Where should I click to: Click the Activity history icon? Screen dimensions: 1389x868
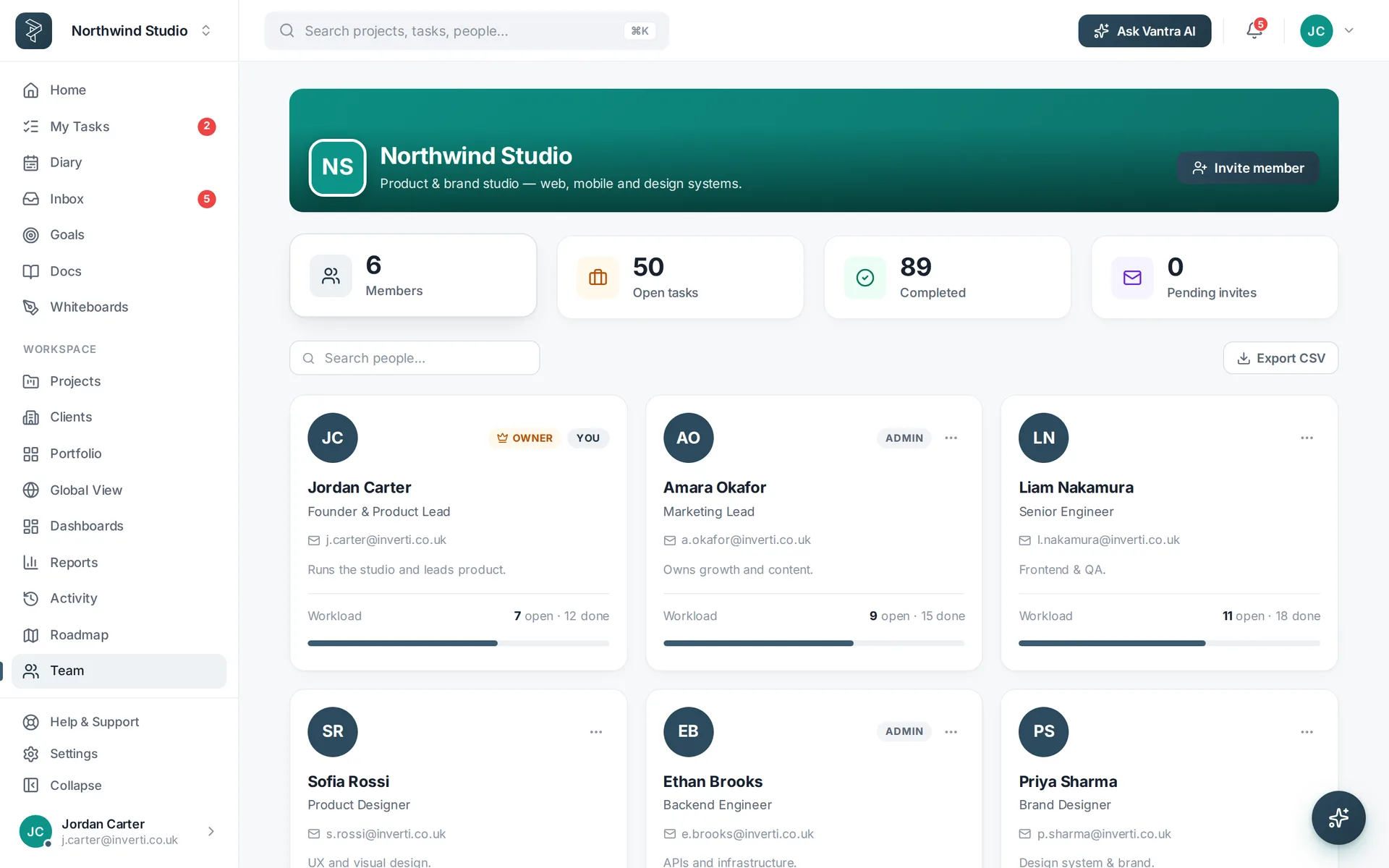click(x=30, y=598)
